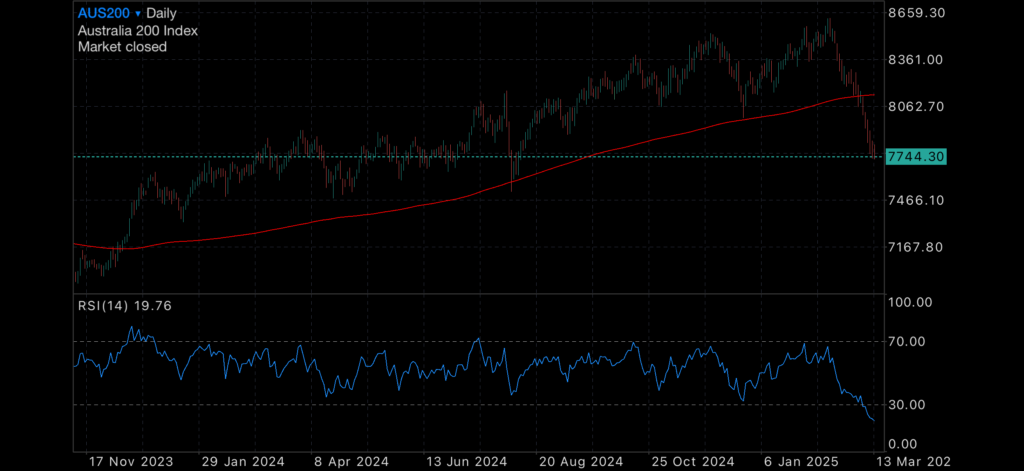This screenshot has width=1024, height=471.
Task: Click the Australia 200 Index title
Action: (x=138, y=30)
